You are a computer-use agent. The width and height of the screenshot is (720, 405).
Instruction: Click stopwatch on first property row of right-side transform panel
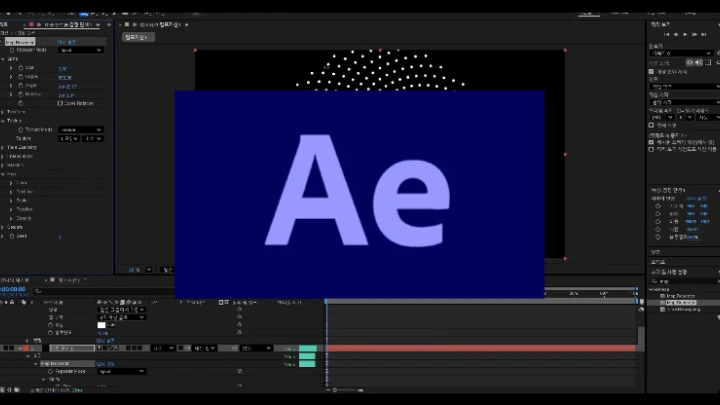[x=658, y=206]
